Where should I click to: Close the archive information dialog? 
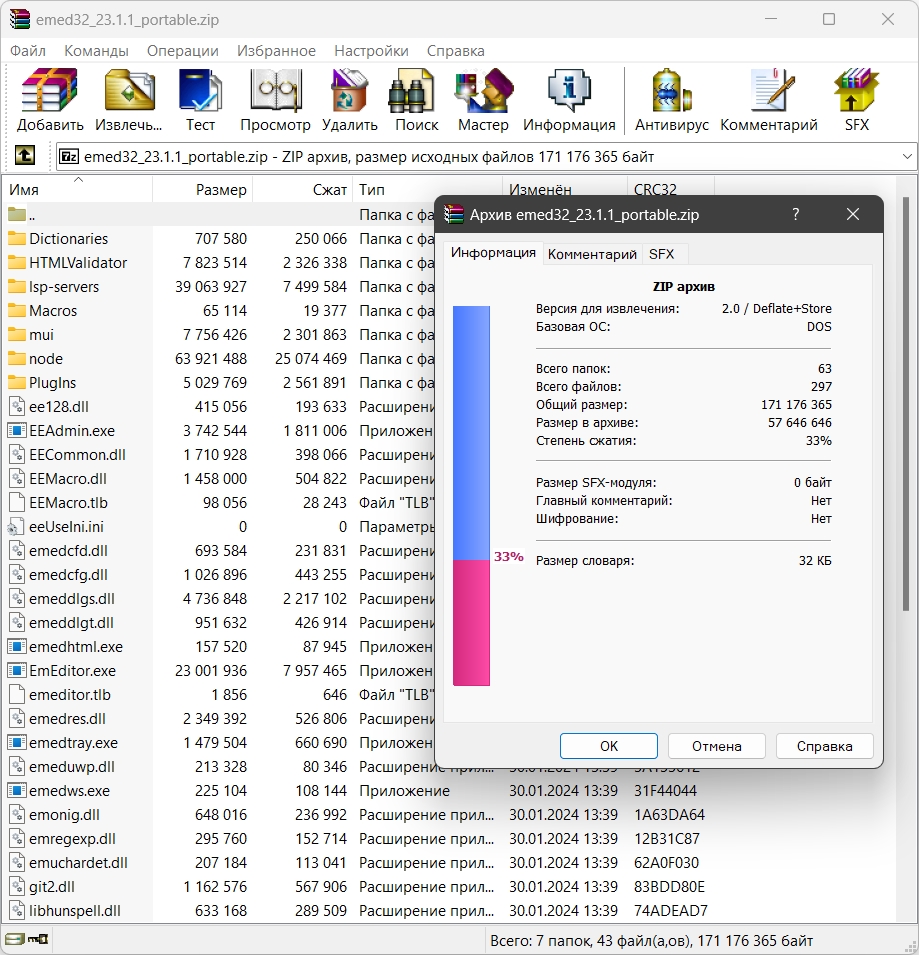[x=853, y=214]
